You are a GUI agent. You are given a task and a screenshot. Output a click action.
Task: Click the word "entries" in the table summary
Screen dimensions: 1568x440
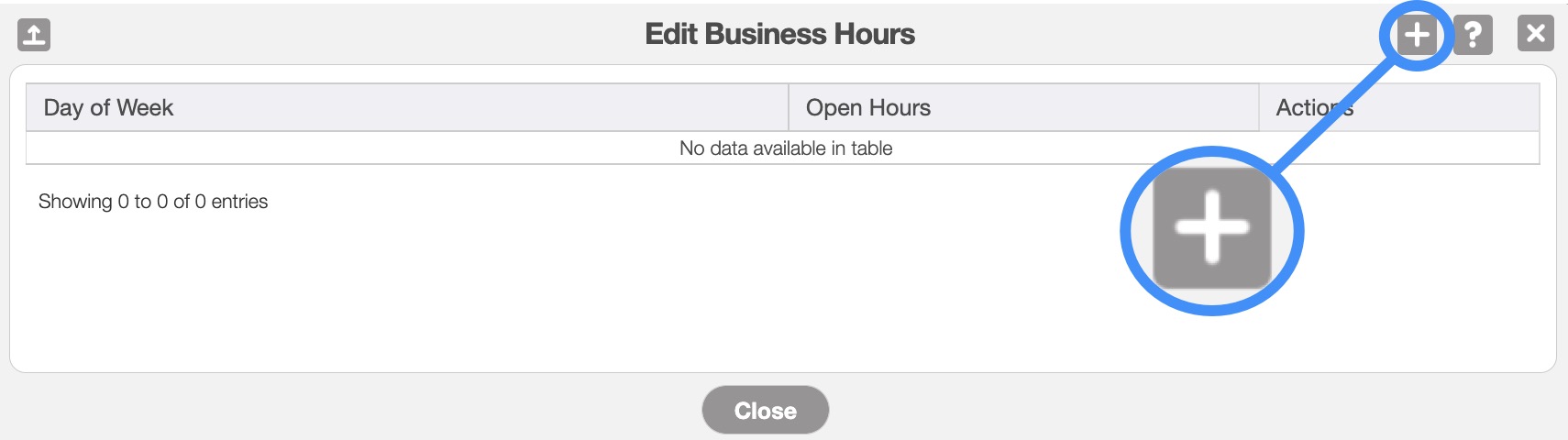(x=239, y=202)
